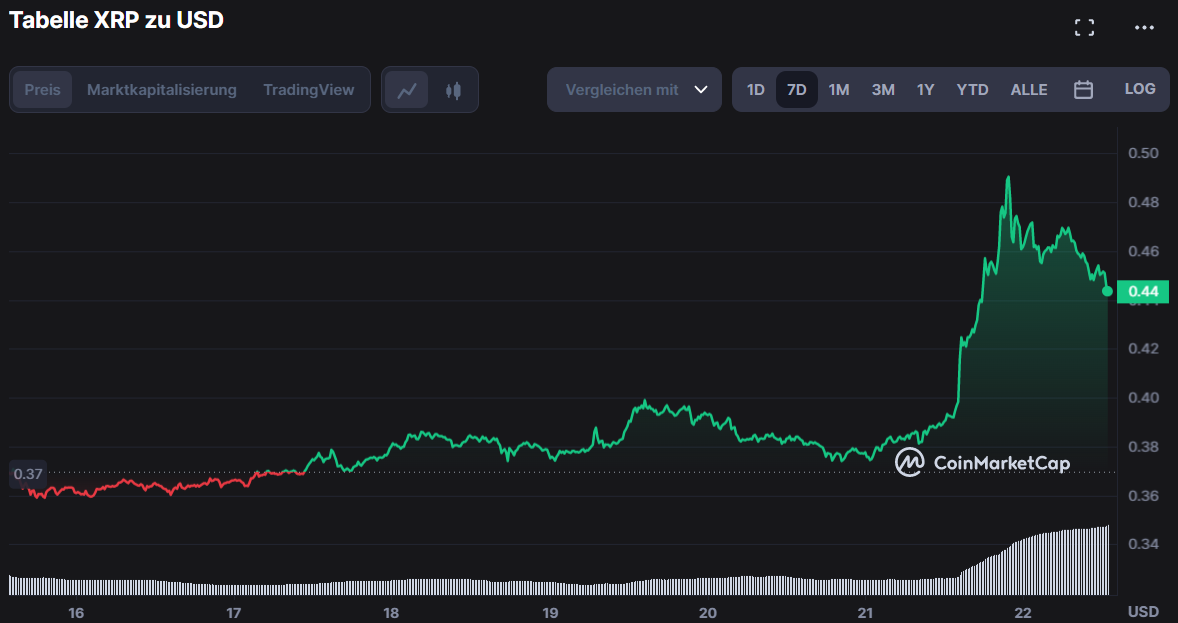Select the Preis tab
Screen dimensions: 1178x623
(x=42, y=89)
